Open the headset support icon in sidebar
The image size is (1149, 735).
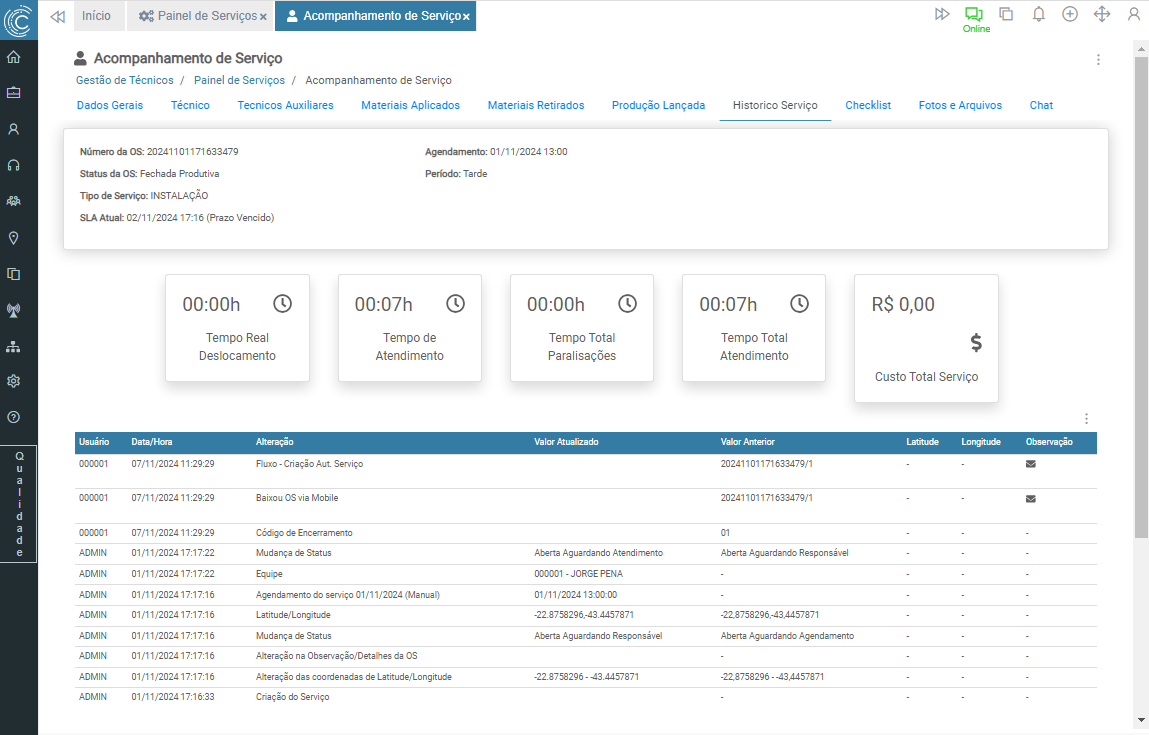click(14, 165)
